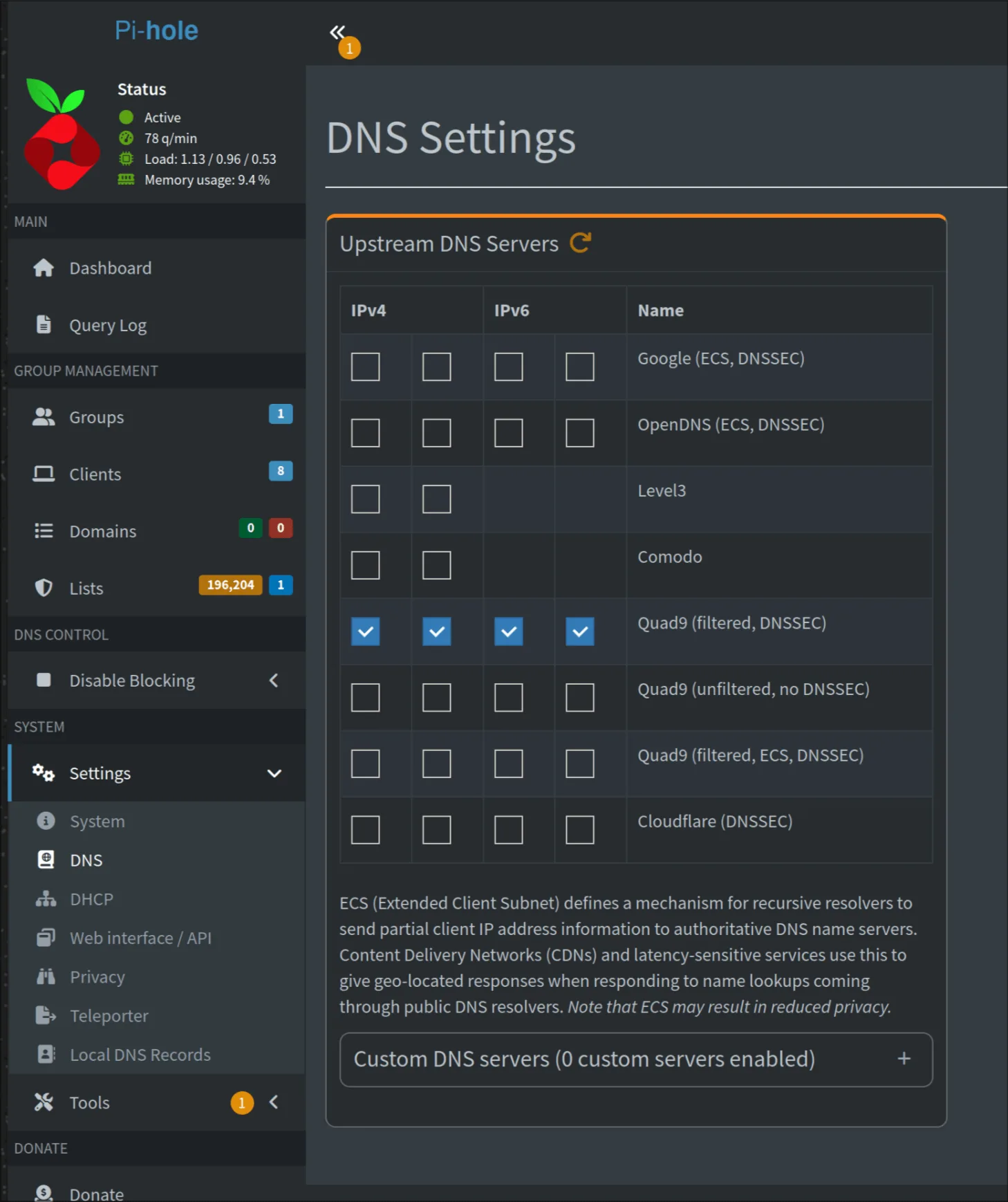Click the DHCP network tree icon
Screen dimensions: 1008x1202
46,899
